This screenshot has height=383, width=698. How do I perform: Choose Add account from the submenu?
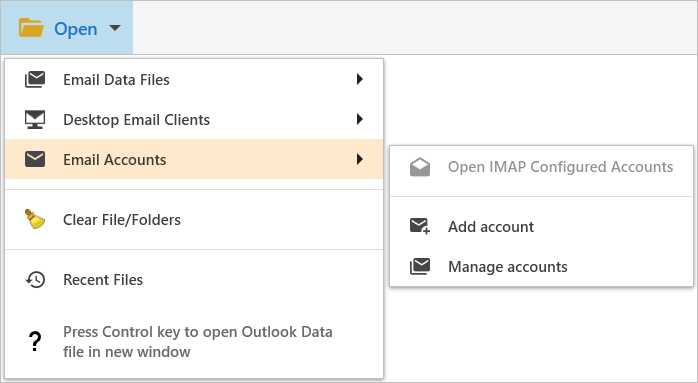[x=541, y=227]
